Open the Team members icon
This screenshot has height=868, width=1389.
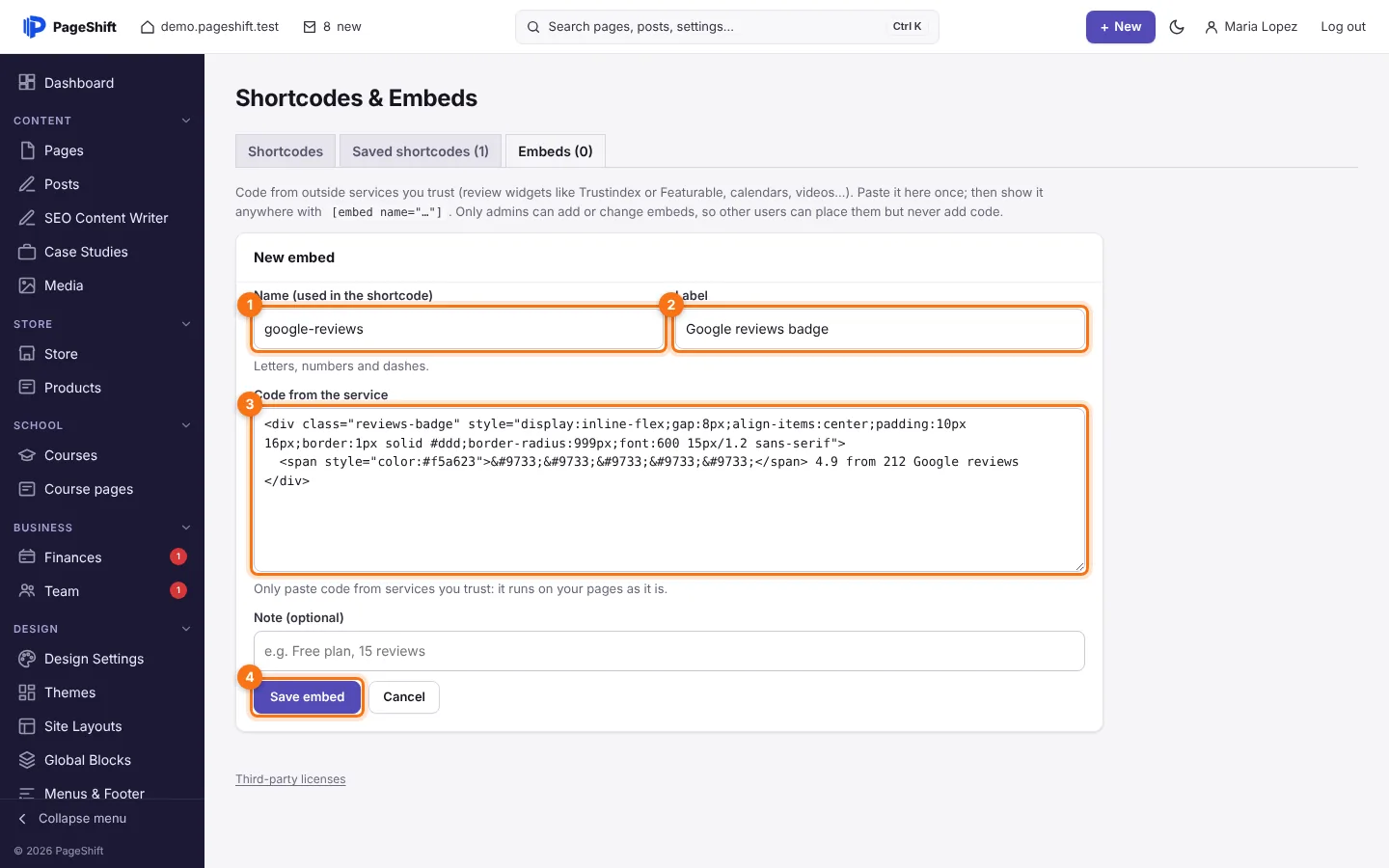[x=27, y=591]
